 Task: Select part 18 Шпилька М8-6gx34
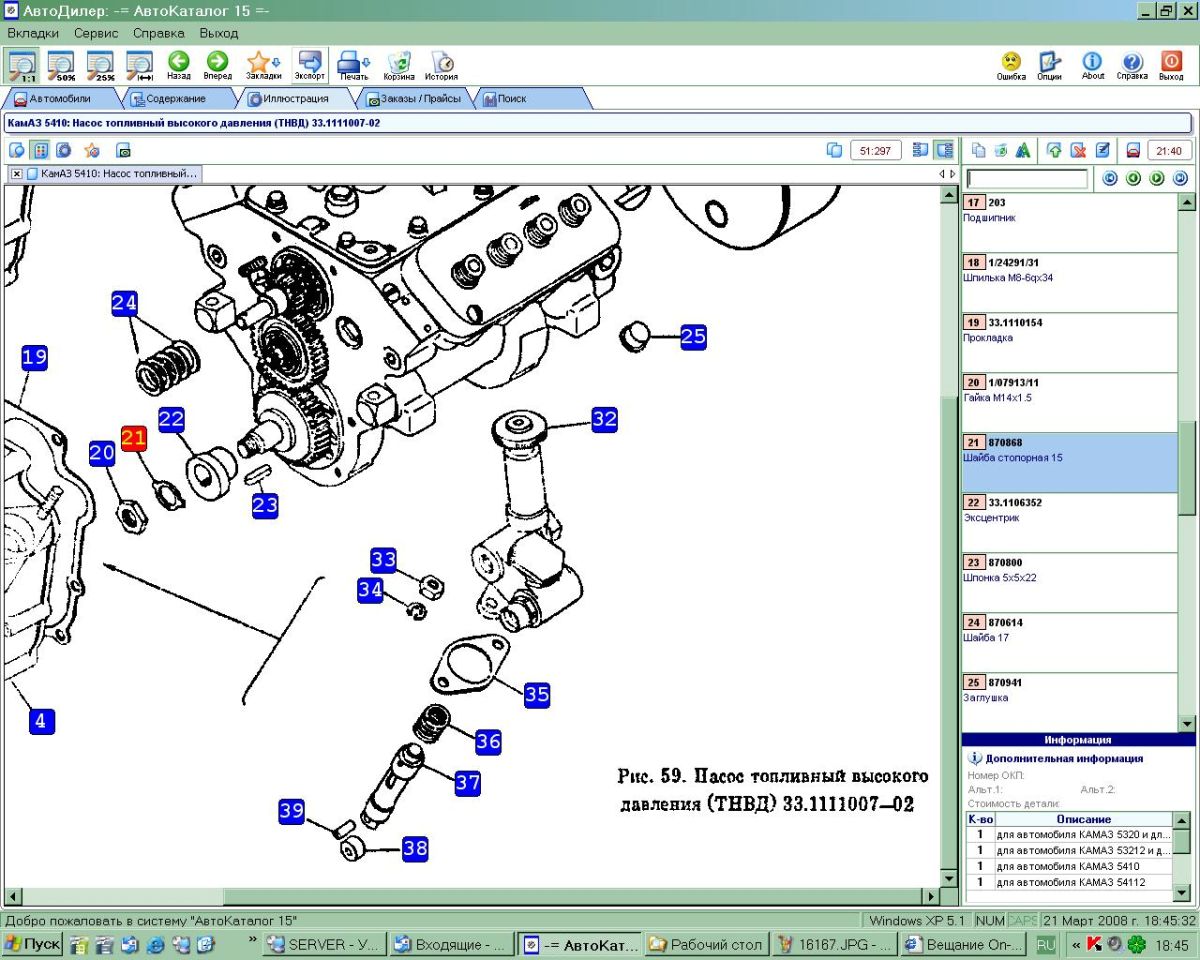click(1069, 282)
